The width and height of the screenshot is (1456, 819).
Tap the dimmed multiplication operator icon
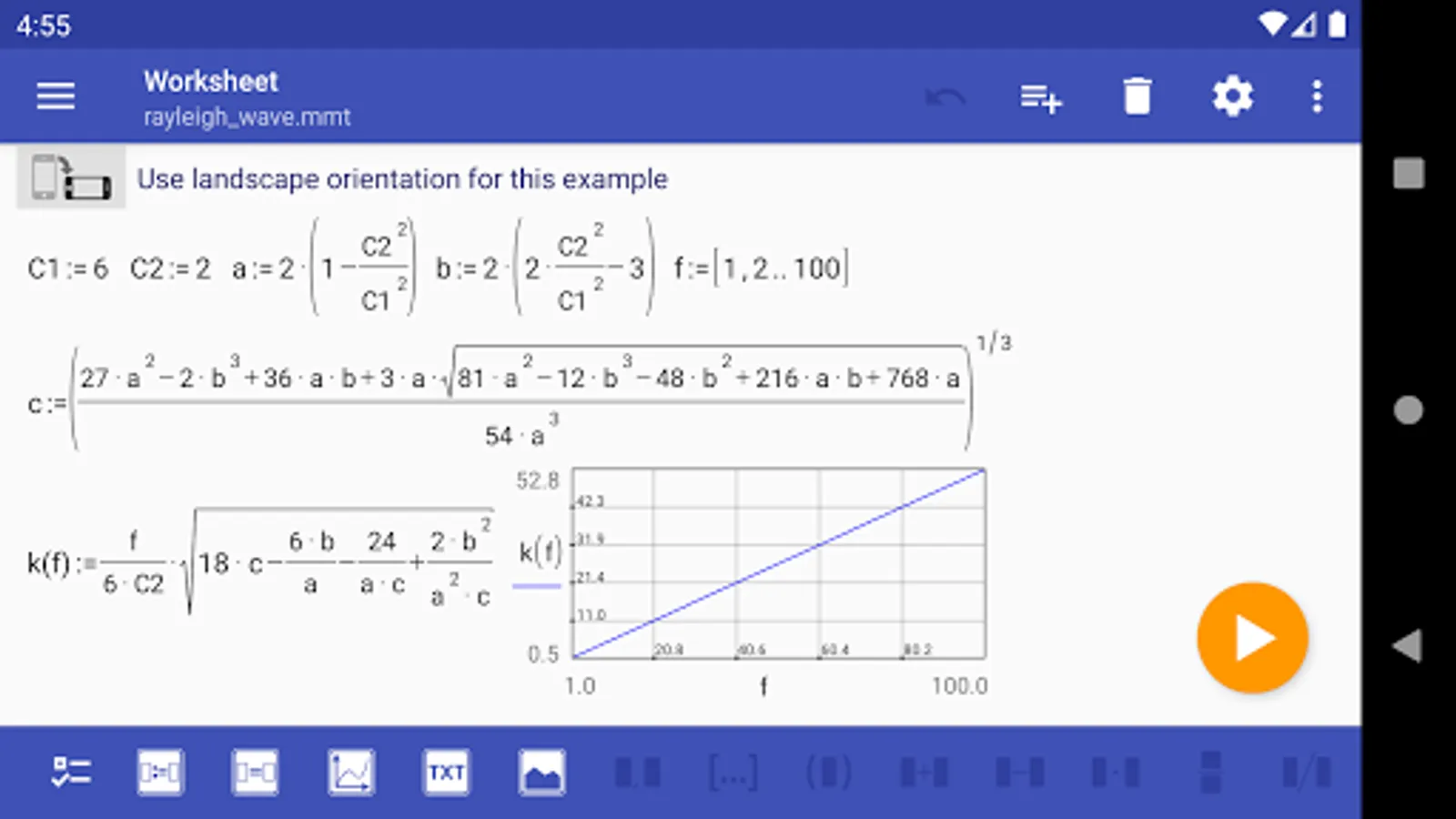(x=1115, y=773)
